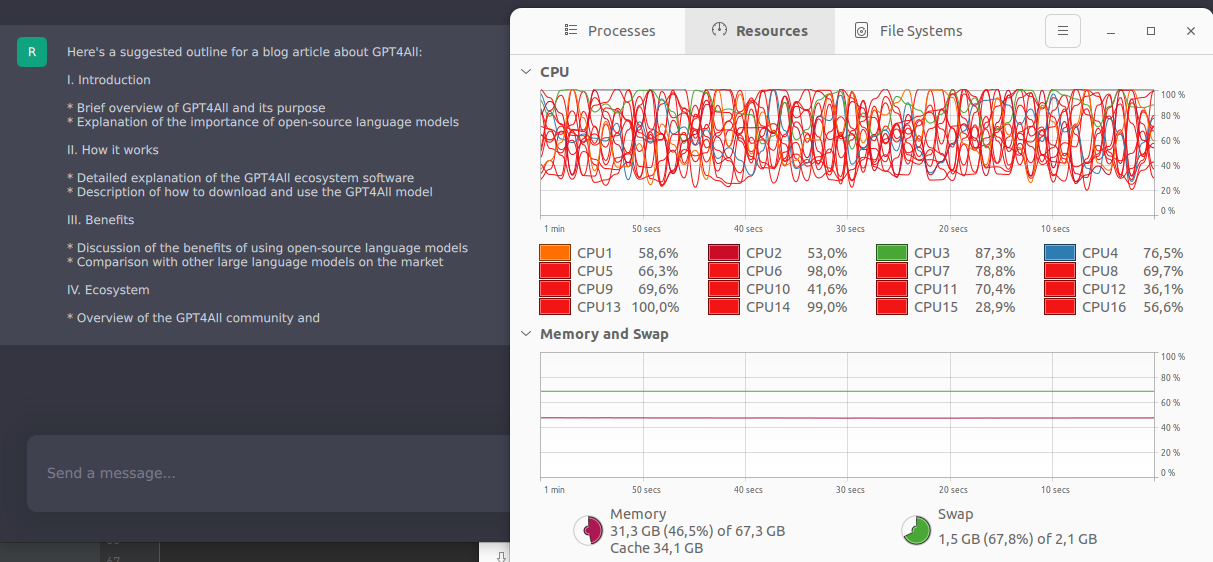Screen dimensions: 1213x562
Task: Click 'Brief overview of GPT4All' line in chat
Action: pyautogui.click(x=196, y=108)
